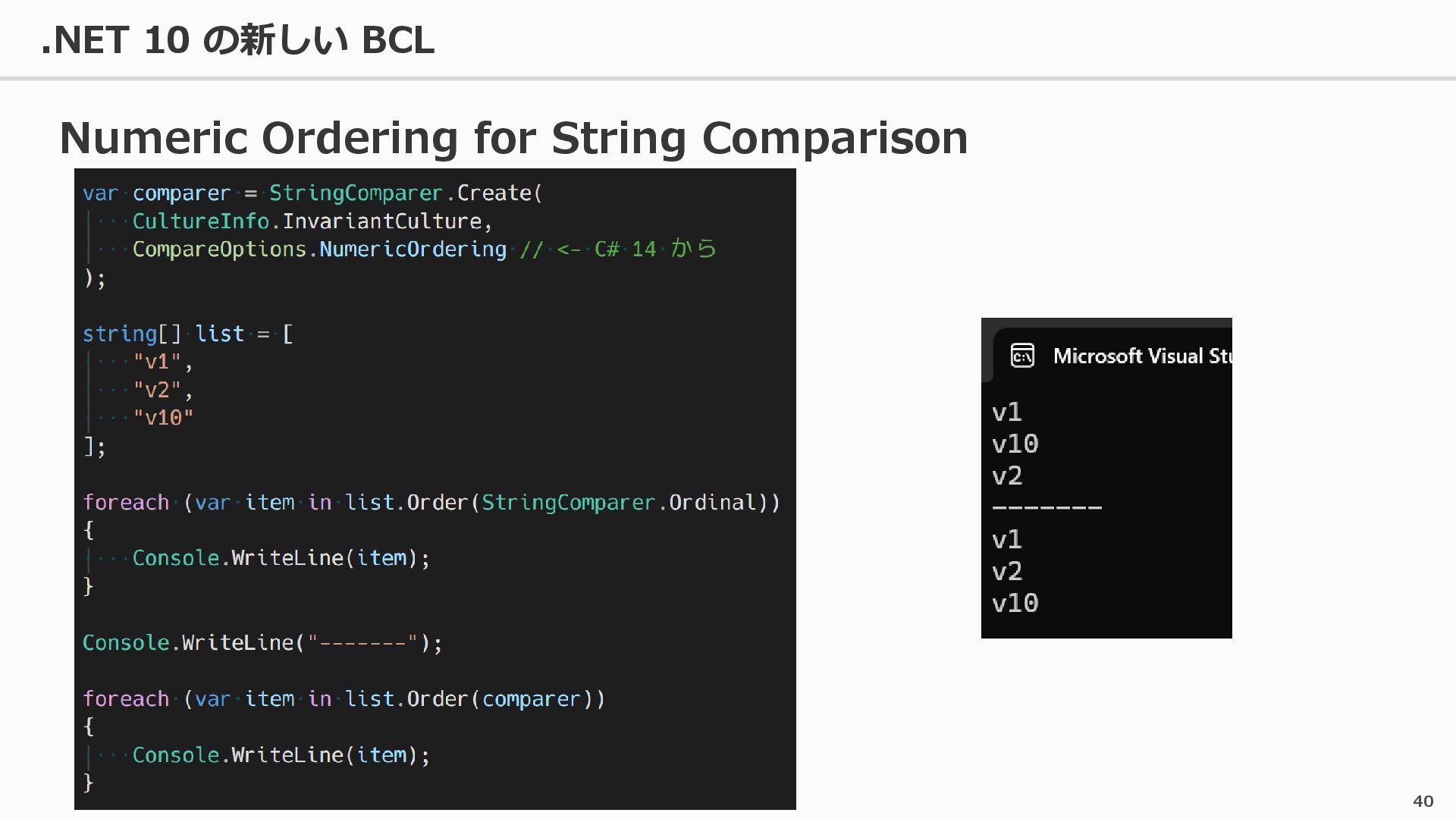The image size is (1456, 819).
Task: Select the Microsoft Visual Studio console tab
Action: [1113, 355]
